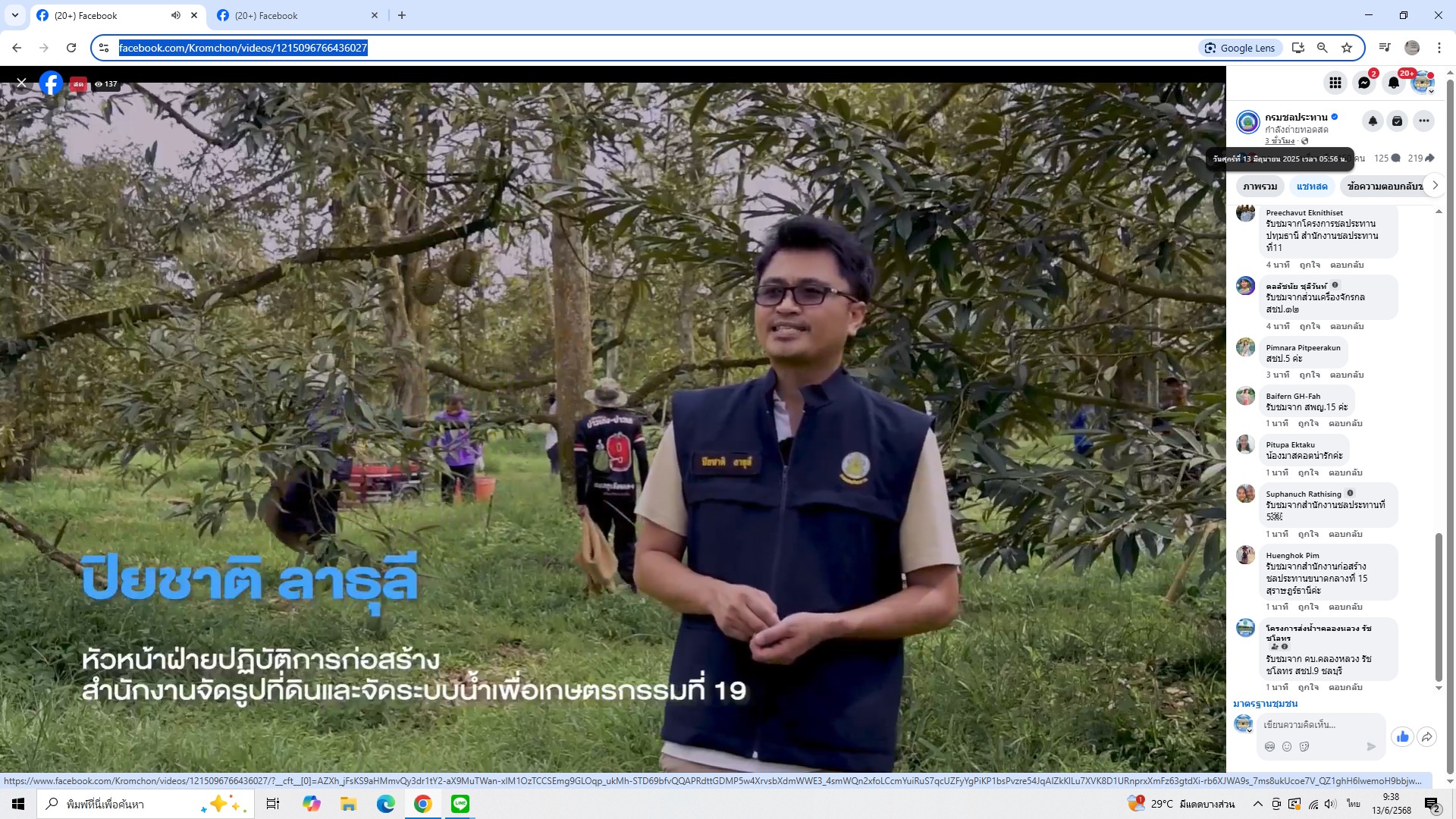Open the กรมชลประทาน page name link
Screen dimensions: 1456x819
click(x=1296, y=117)
